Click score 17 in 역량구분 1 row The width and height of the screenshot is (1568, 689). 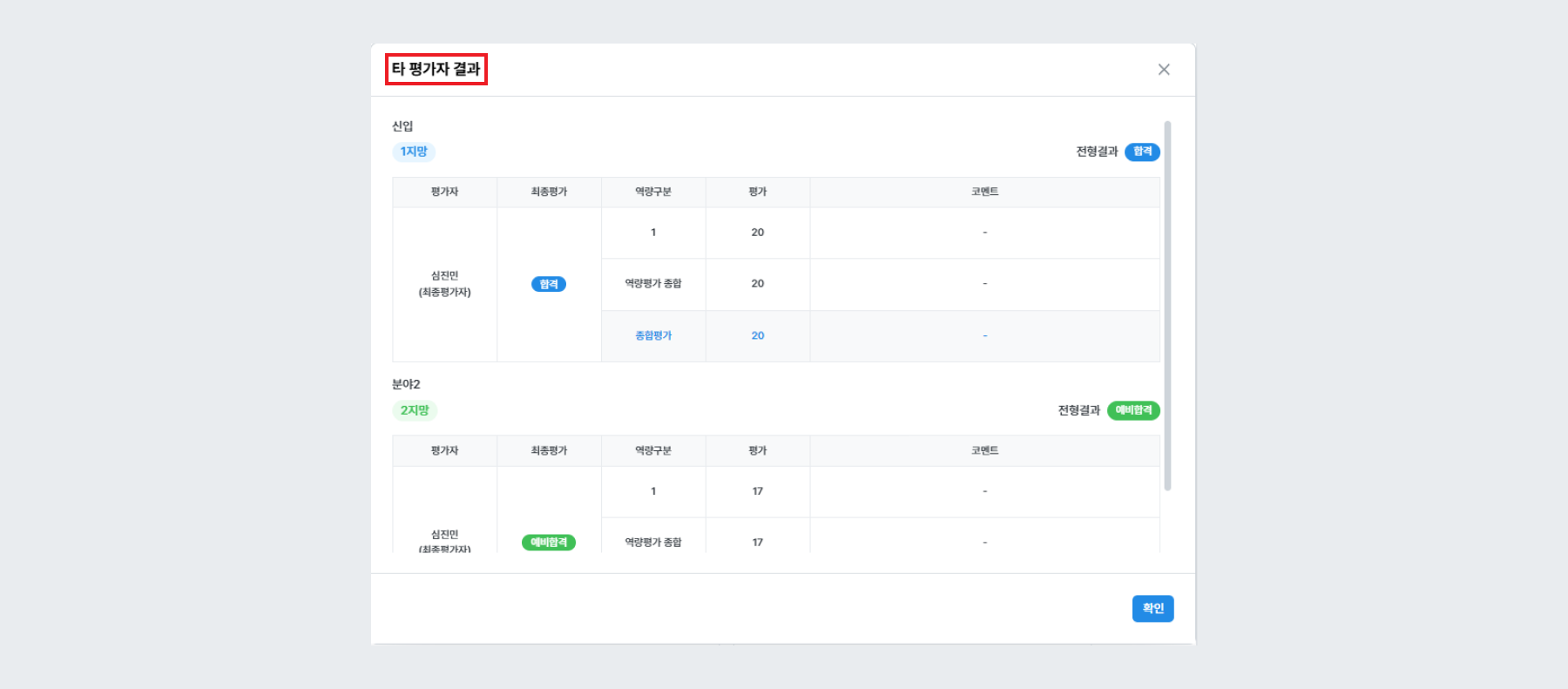tap(758, 491)
